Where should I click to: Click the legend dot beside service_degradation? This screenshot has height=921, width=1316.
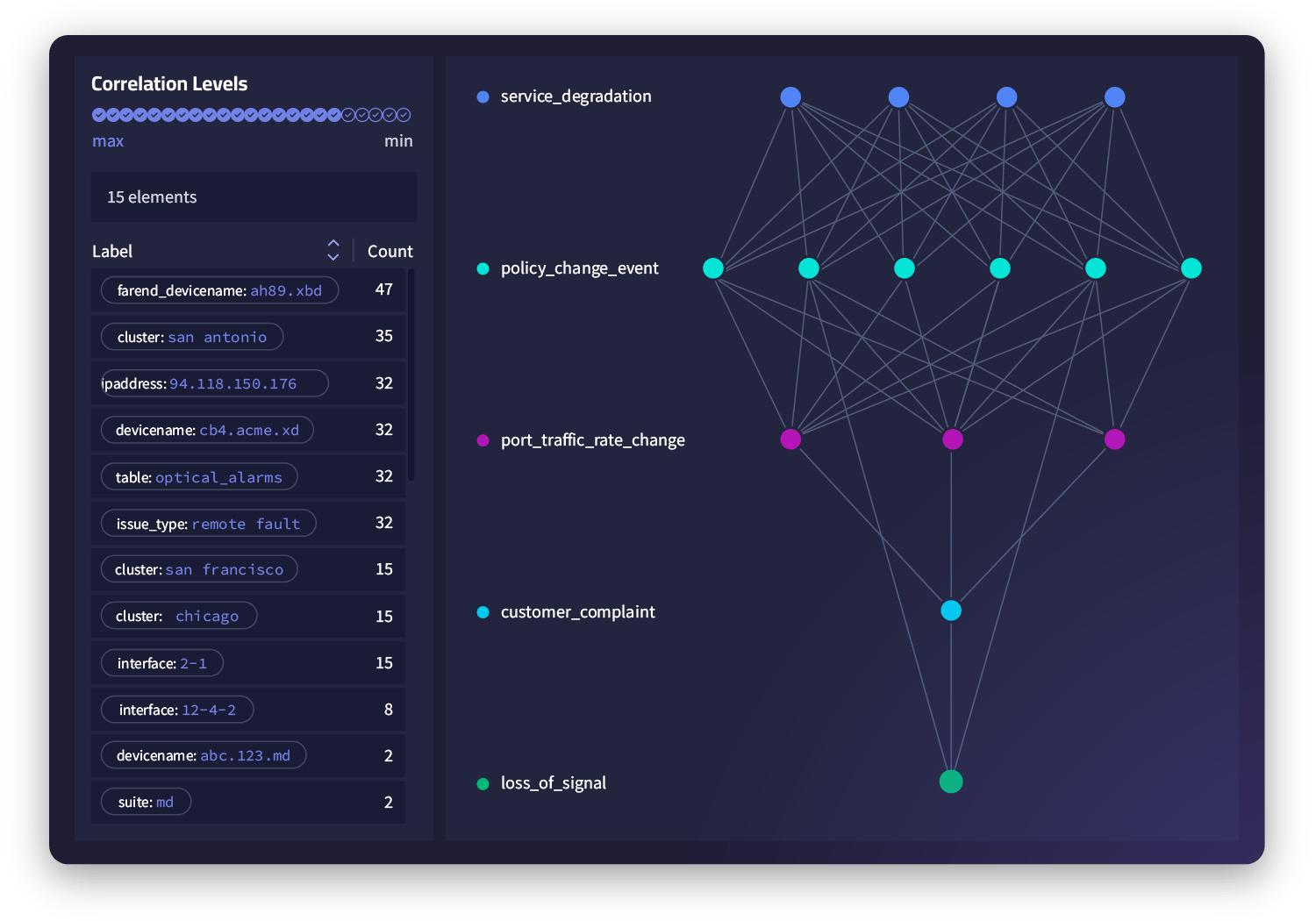click(x=483, y=96)
